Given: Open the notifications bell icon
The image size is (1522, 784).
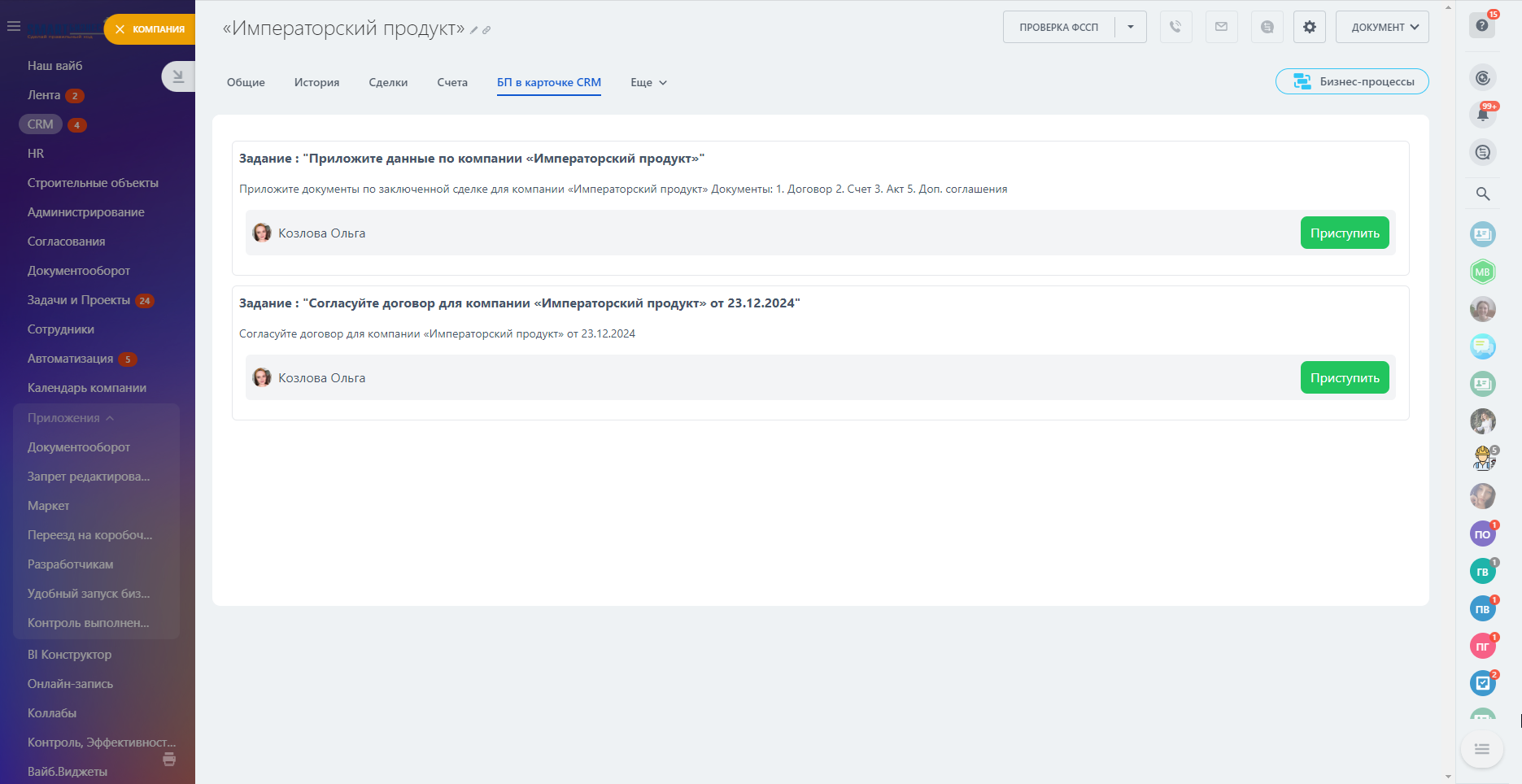Looking at the screenshot, I should 1483,115.
